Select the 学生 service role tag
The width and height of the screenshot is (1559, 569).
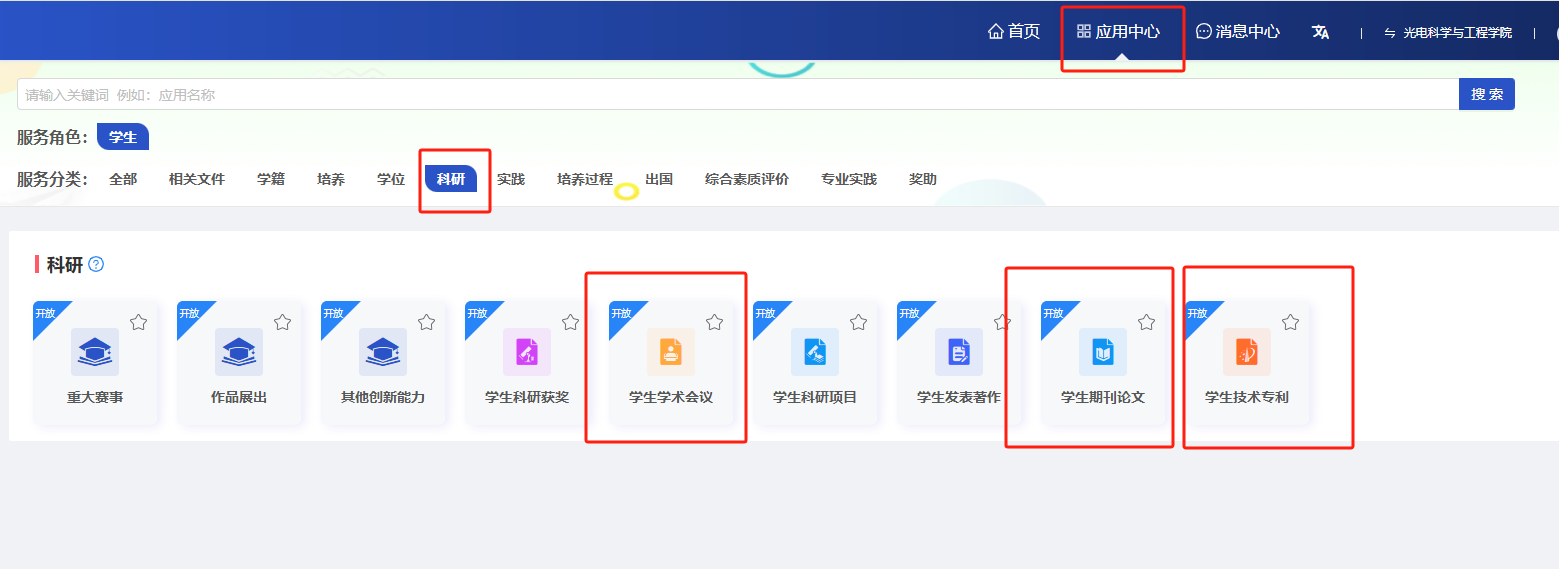coord(123,137)
